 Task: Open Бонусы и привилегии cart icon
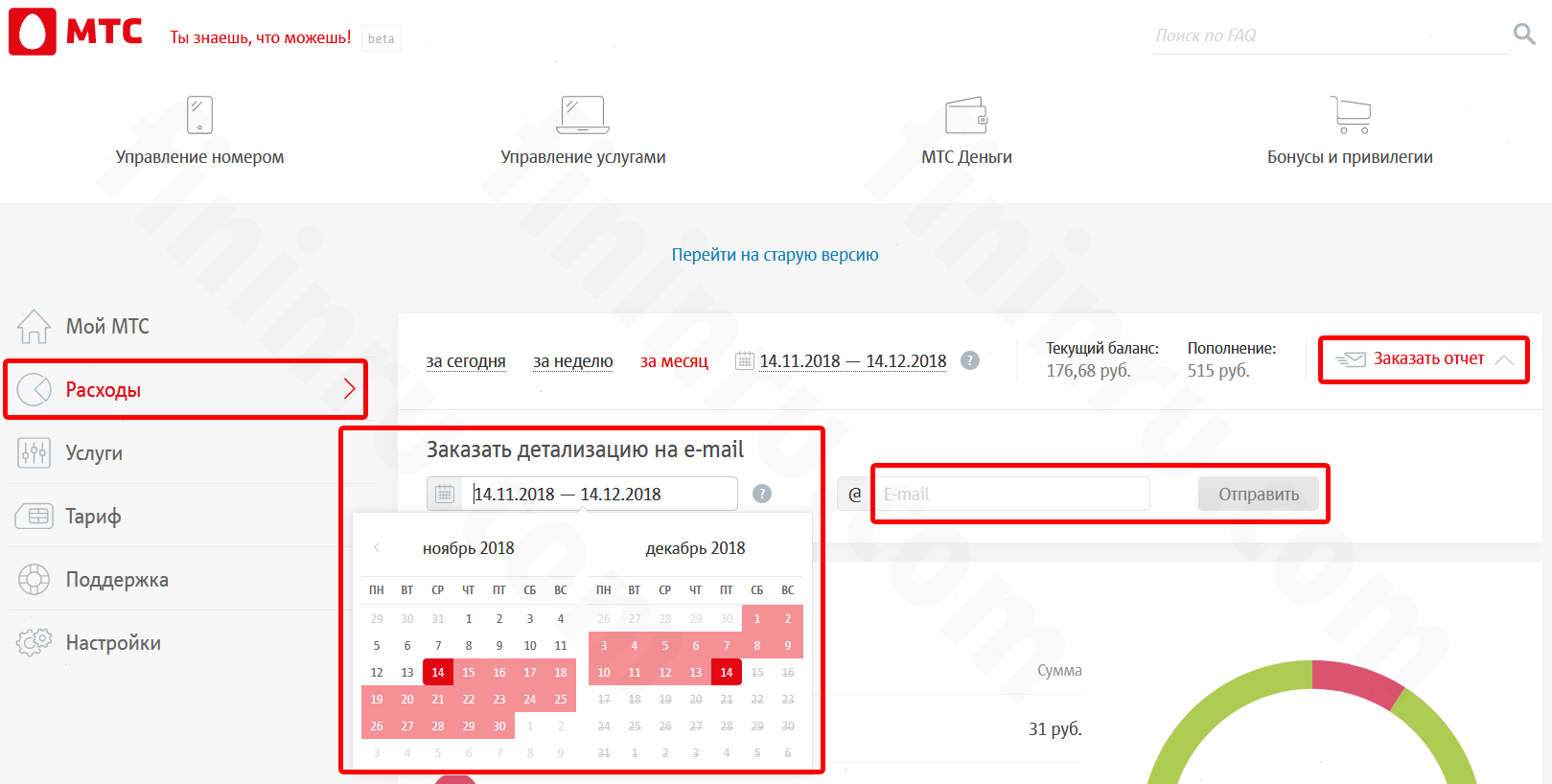coord(1350,115)
